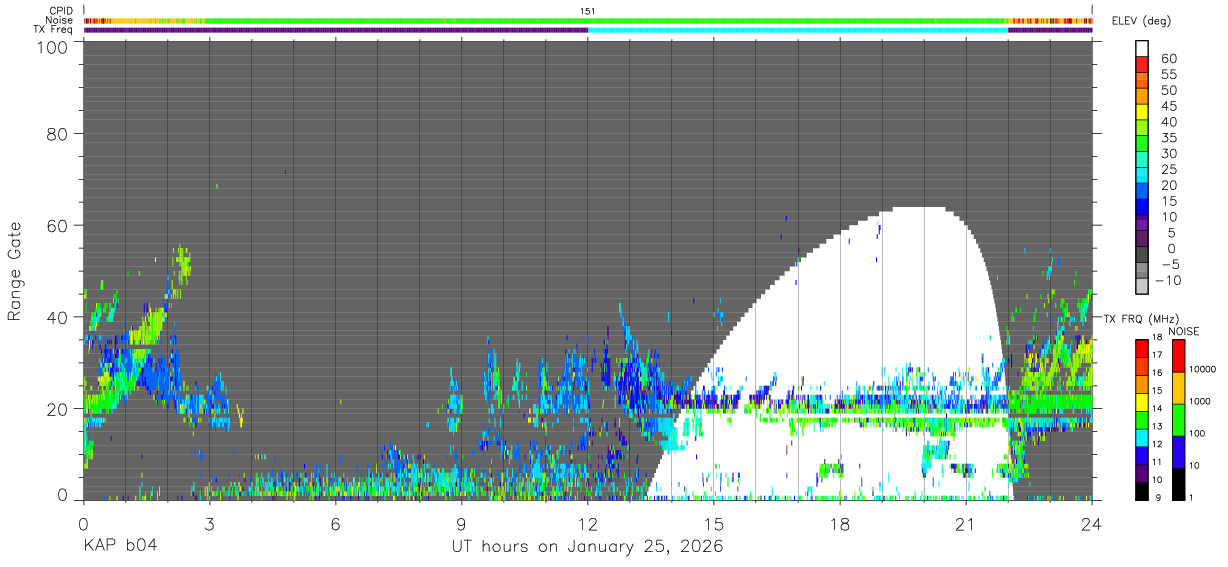The image size is (1228, 567).
Task: Click the CPID value 151
Action: click(x=588, y=11)
